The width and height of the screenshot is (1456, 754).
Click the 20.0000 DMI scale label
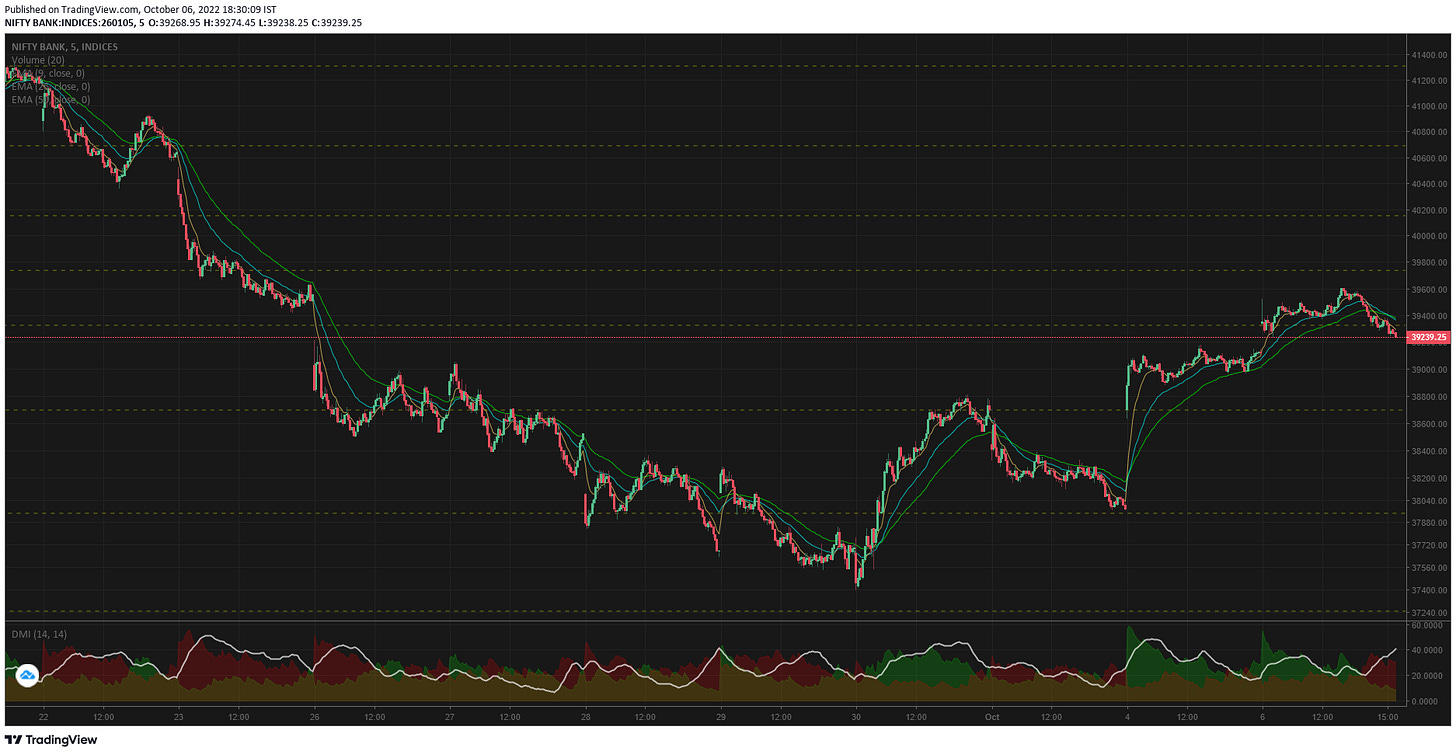click(x=1425, y=676)
